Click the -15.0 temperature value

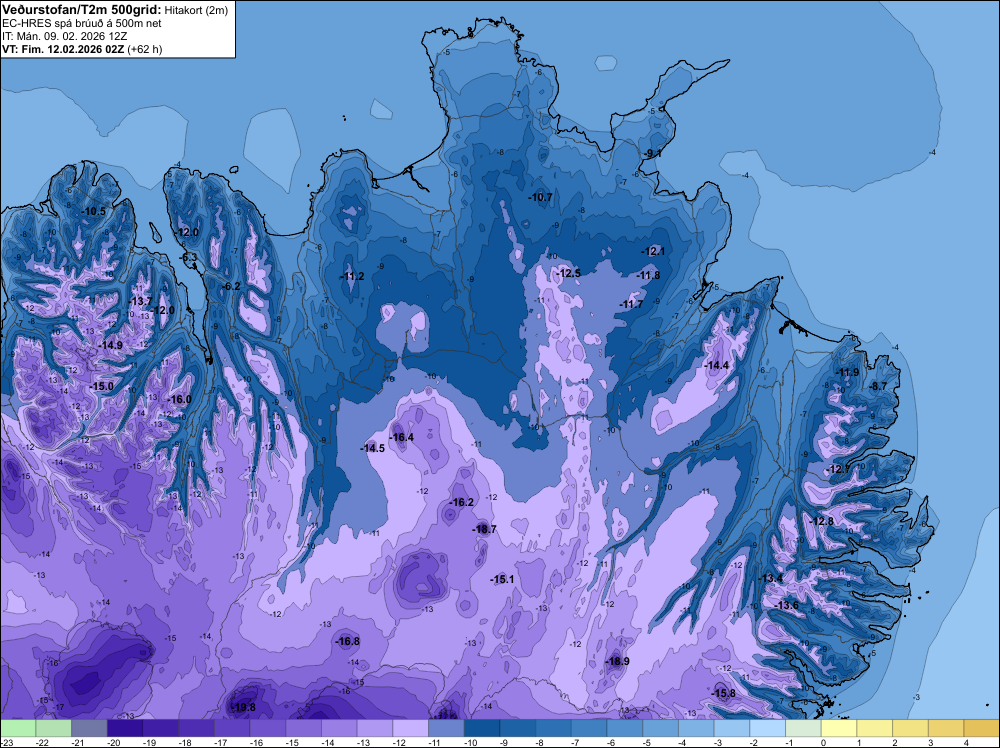pyautogui.click(x=101, y=386)
